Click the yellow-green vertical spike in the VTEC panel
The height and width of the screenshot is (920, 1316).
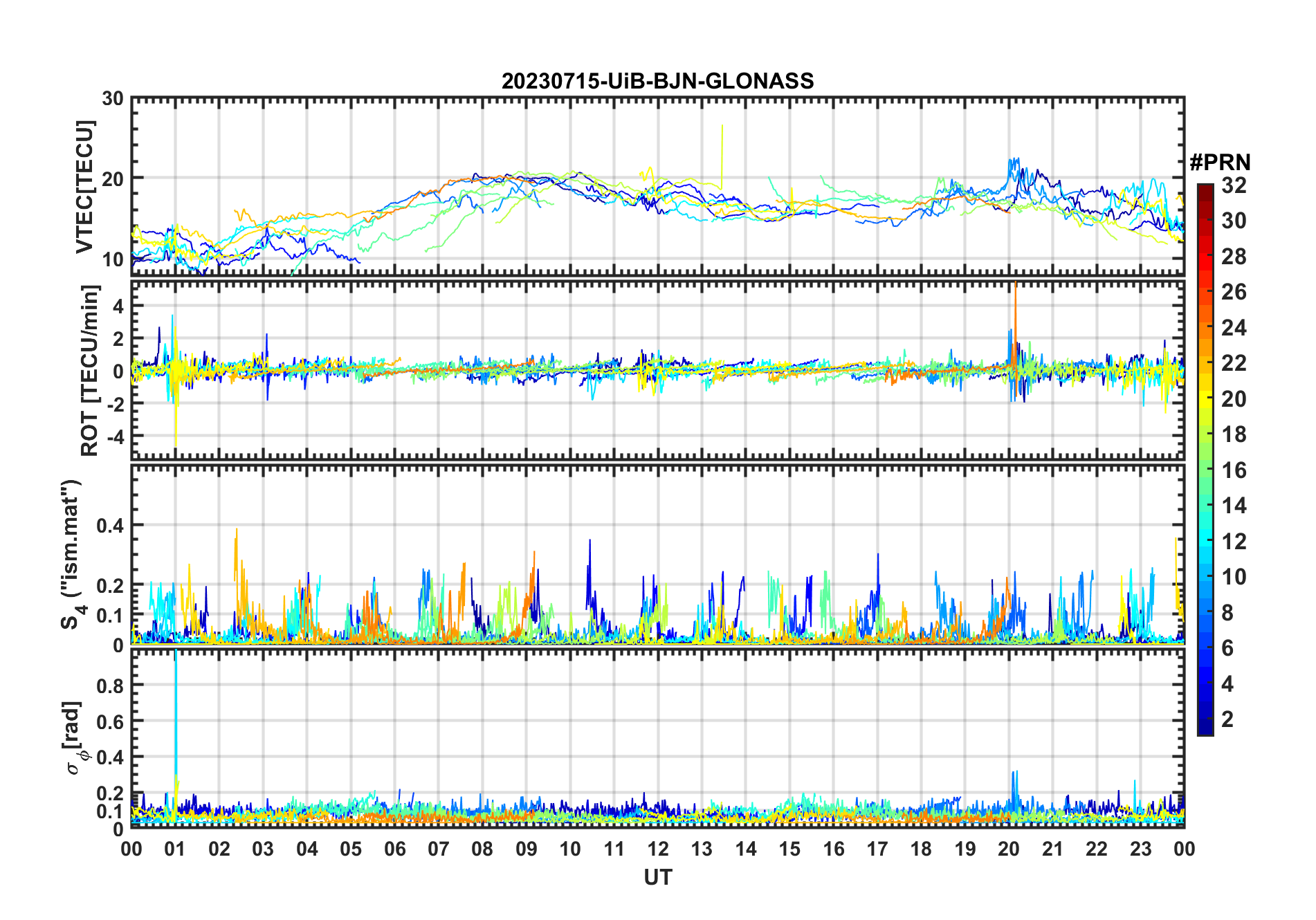[722, 156]
